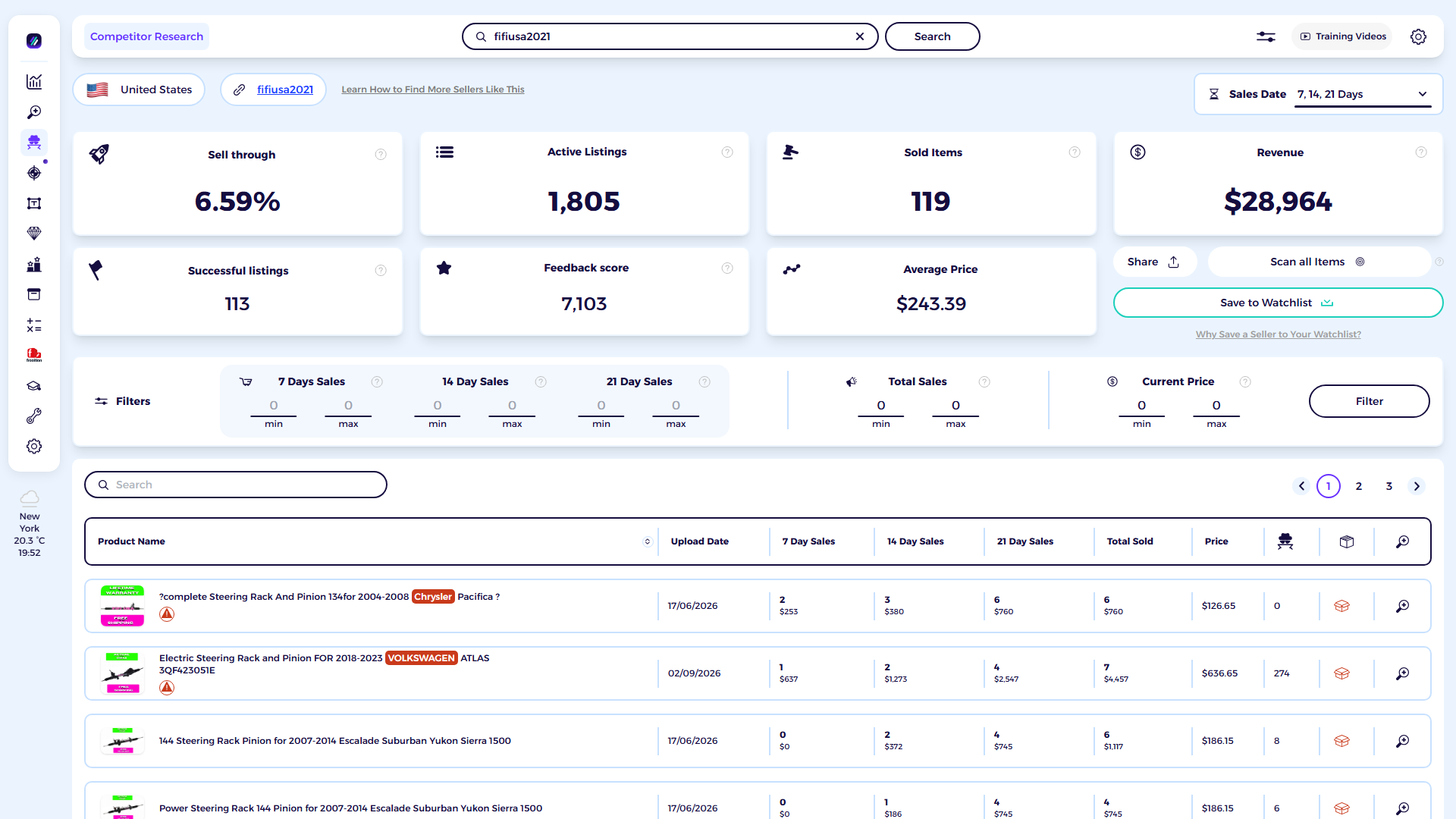Open Training Videos button
The height and width of the screenshot is (819, 1456).
(x=1343, y=36)
